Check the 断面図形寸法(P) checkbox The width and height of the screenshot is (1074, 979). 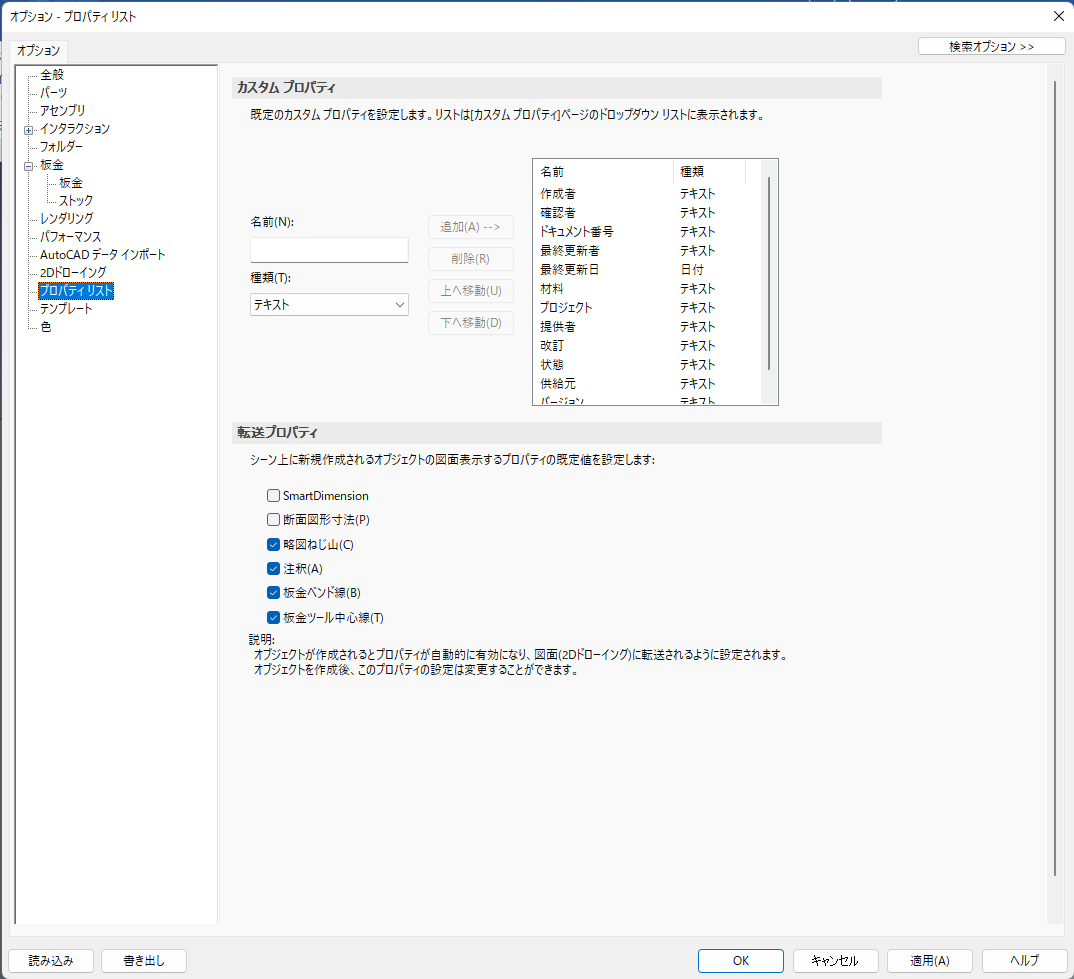pos(273,520)
